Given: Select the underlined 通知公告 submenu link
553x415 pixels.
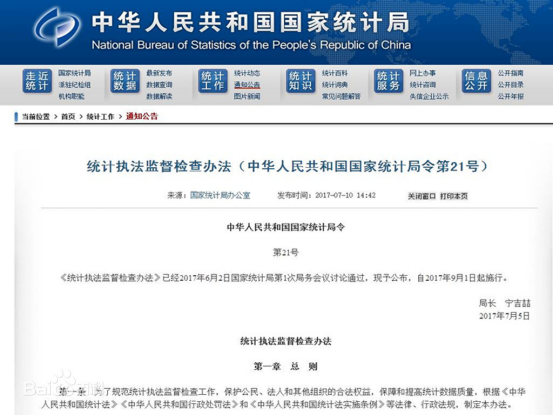Looking at the screenshot, I should [x=247, y=85].
